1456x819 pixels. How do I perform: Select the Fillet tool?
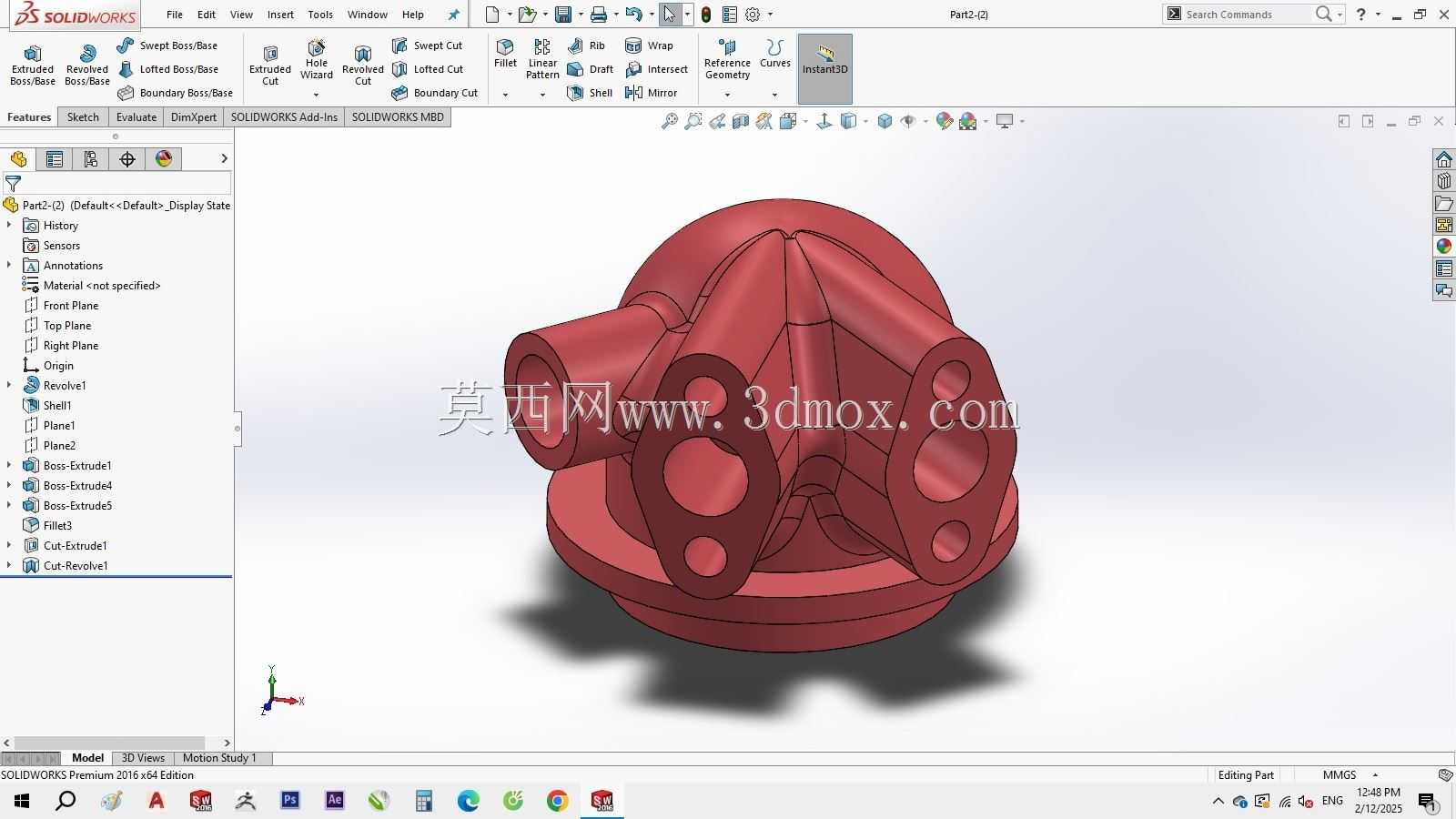[505, 54]
